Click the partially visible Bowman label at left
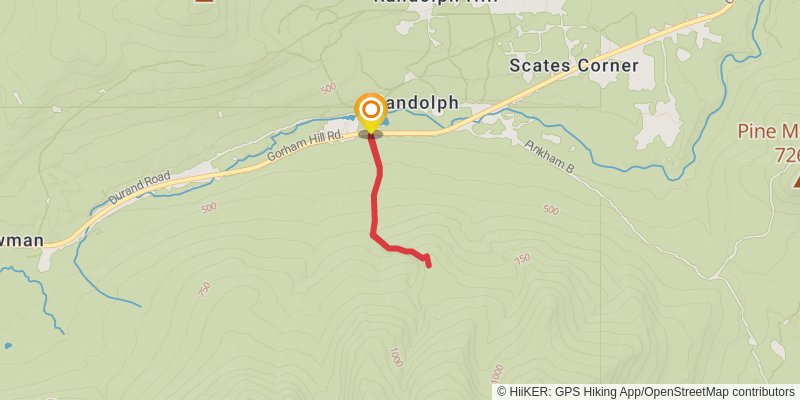Image resolution: width=800 pixels, height=400 pixels. 21,240
